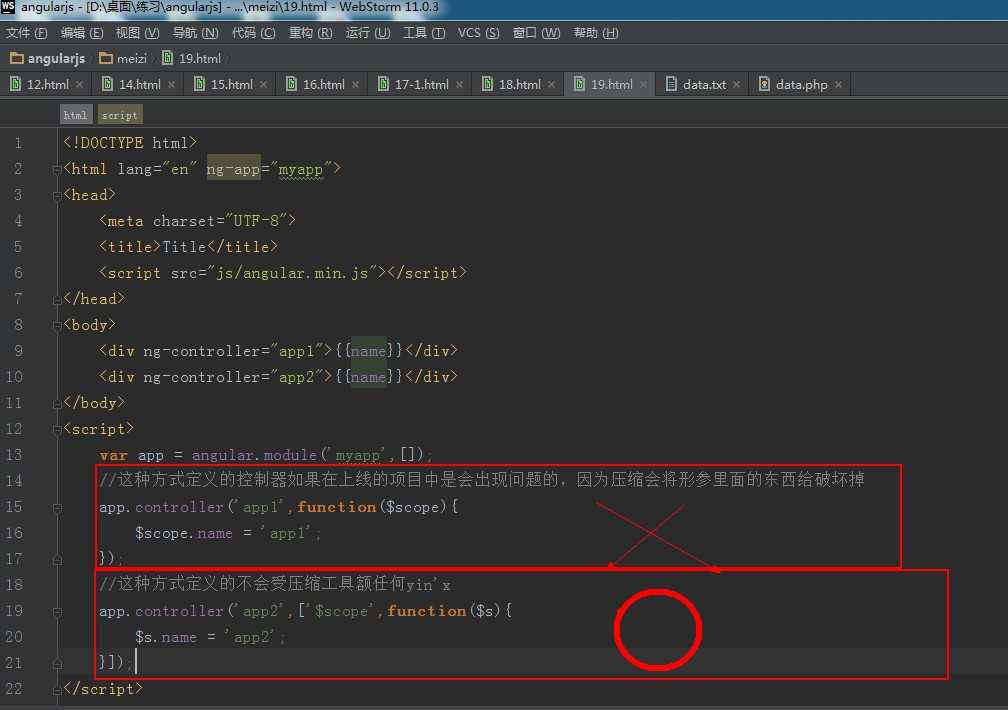The width and height of the screenshot is (1008, 710).
Task: Close the 14.html tab
Action: click(x=172, y=84)
